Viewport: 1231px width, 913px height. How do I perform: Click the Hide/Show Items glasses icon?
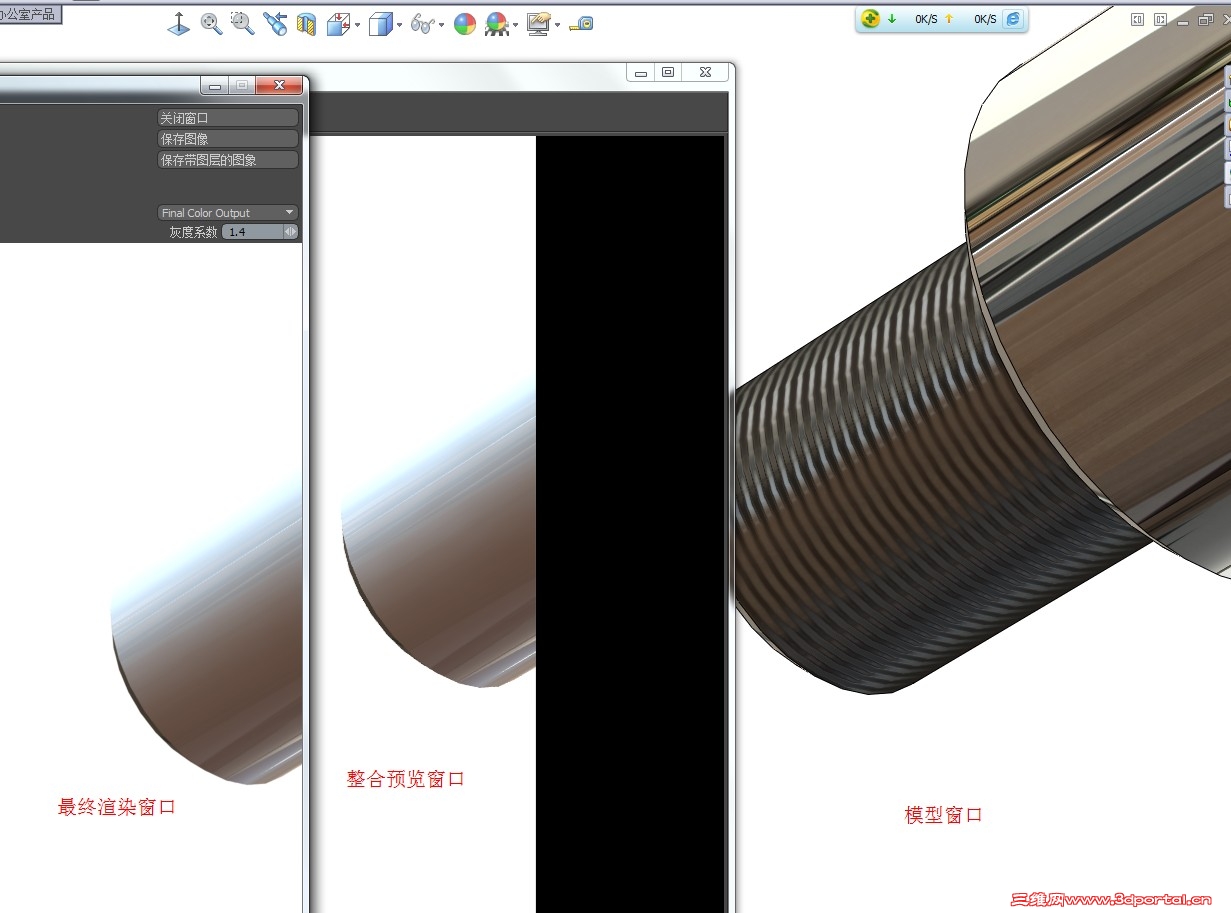coord(423,25)
